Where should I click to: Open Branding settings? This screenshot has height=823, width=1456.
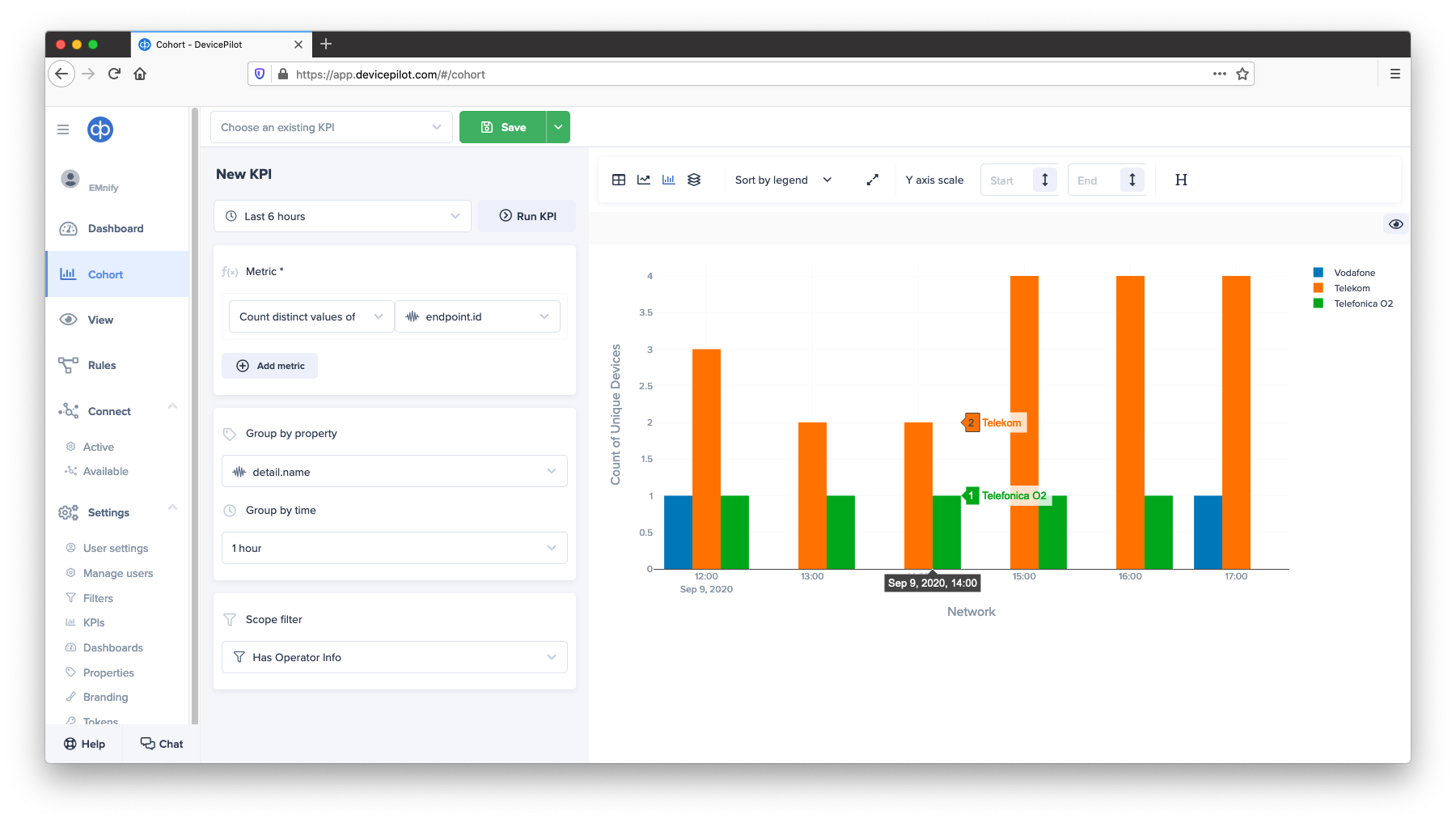coord(105,697)
